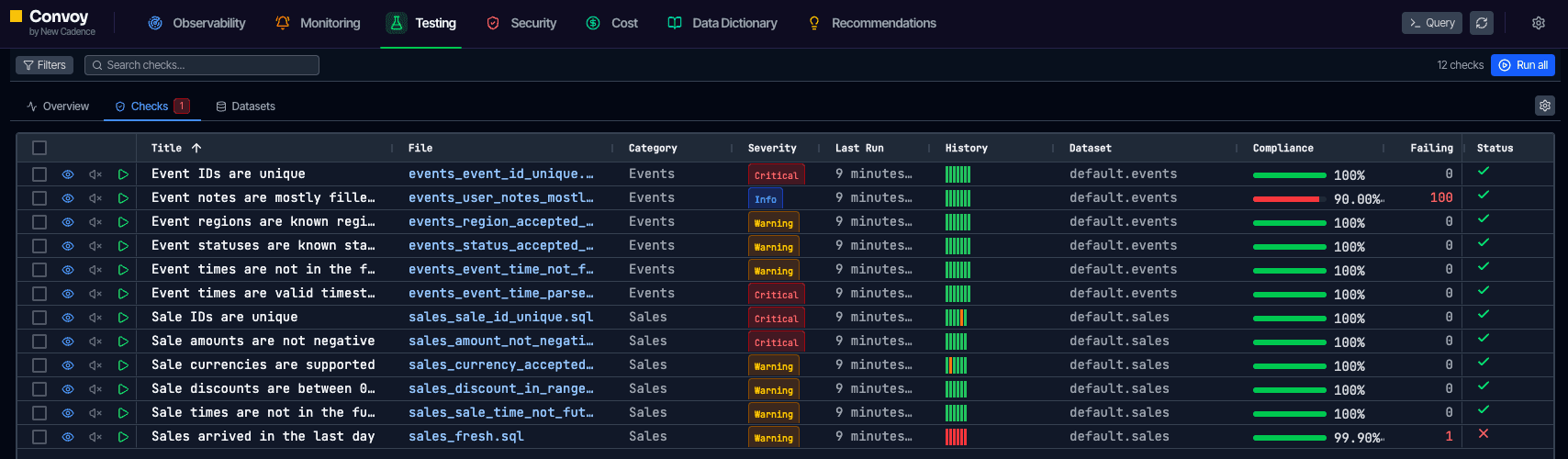Sort by the File column header
The image size is (1568, 459).
(420, 148)
